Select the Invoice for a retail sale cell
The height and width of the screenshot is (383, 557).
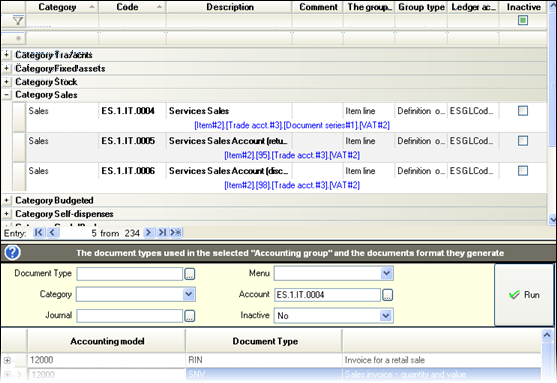point(442,360)
